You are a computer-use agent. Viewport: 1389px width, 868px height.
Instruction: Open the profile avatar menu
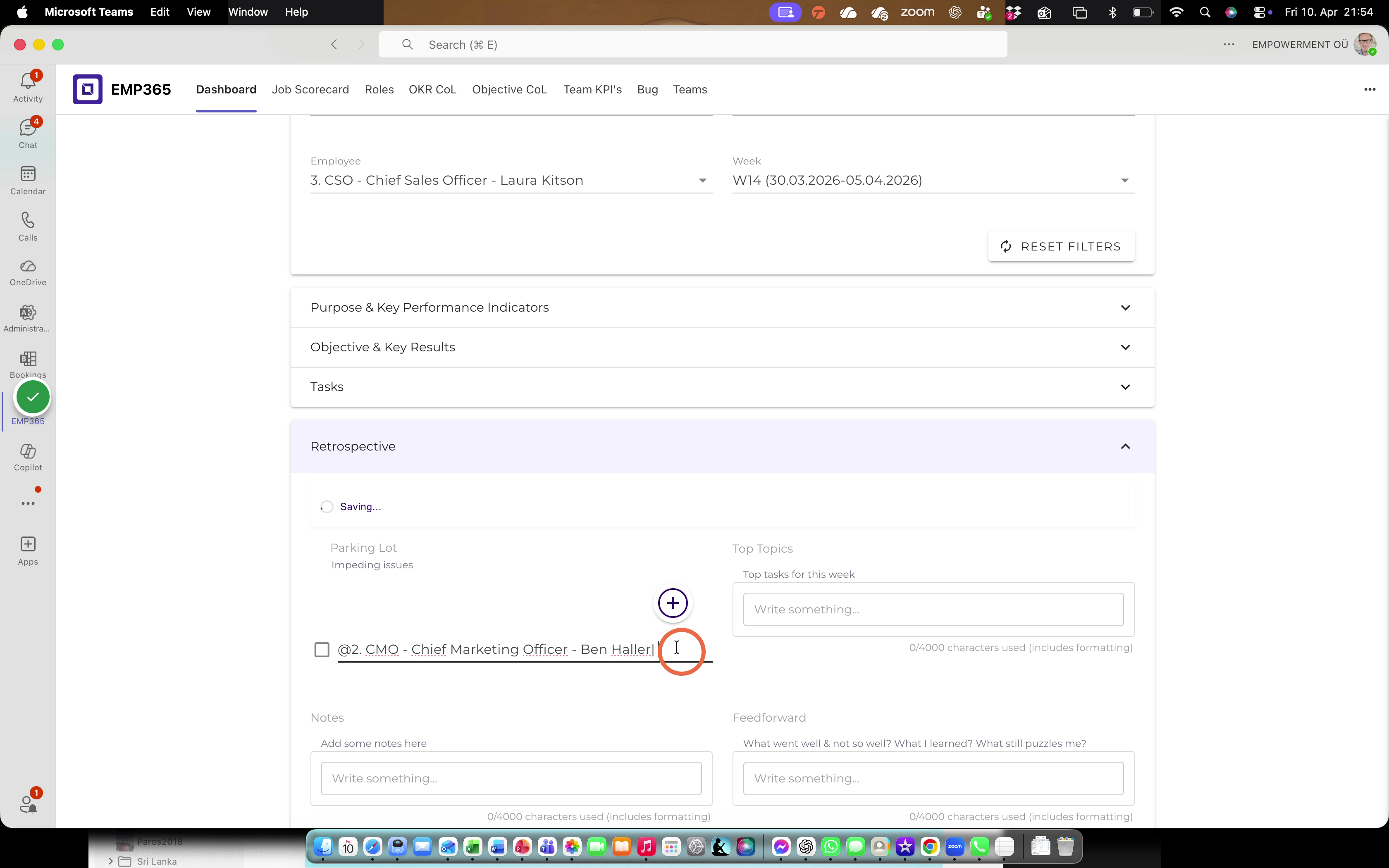click(x=1365, y=44)
